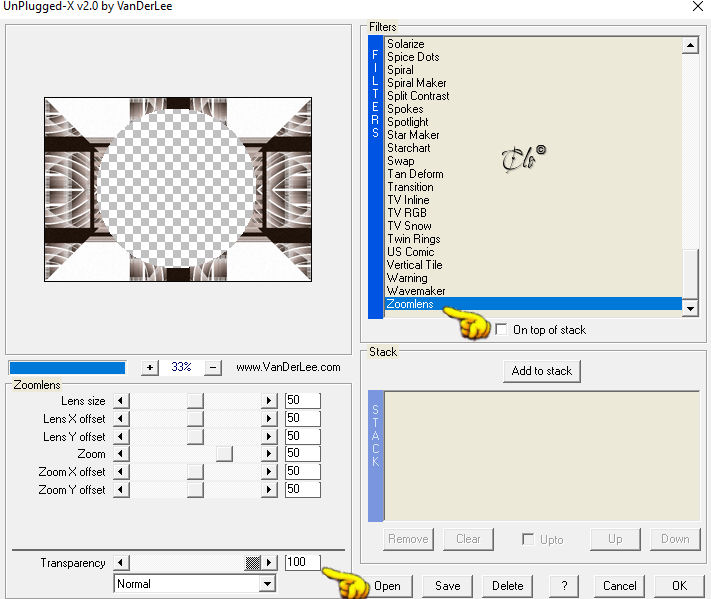Decrease Lens size with left arrow
The image size is (711, 599).
(x=121, y=401)
